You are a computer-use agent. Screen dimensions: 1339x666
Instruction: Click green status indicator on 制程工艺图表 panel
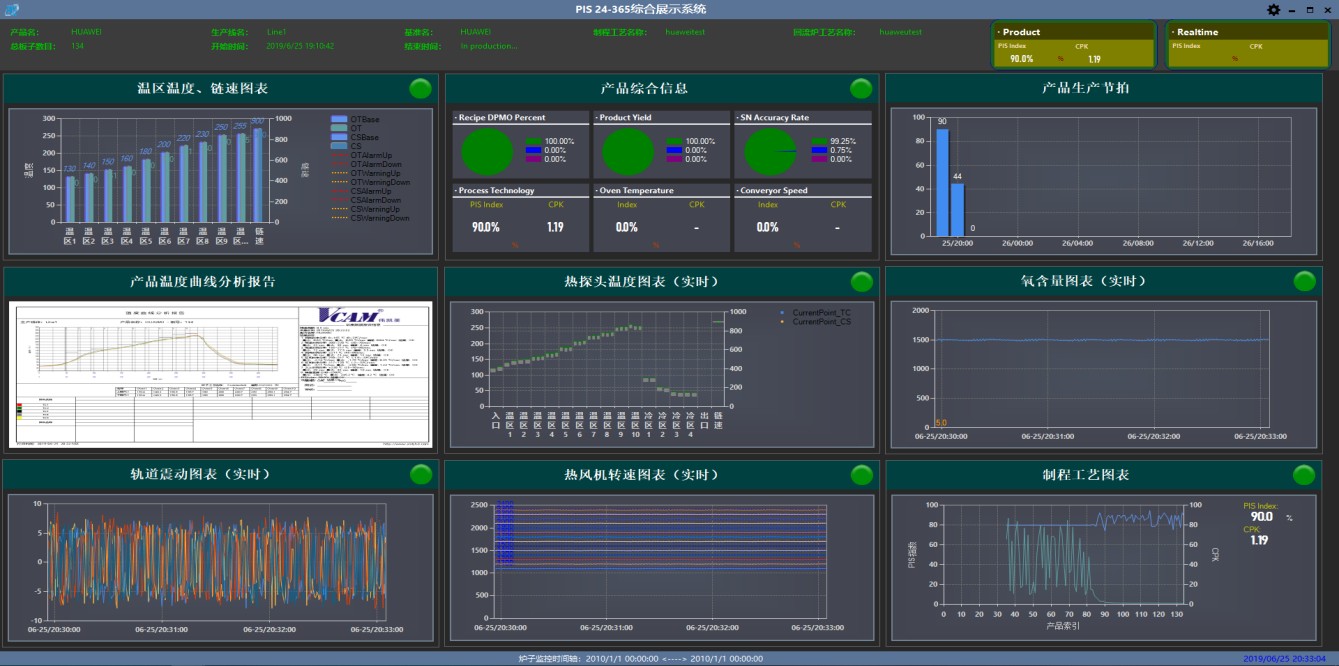(1304, 475)
